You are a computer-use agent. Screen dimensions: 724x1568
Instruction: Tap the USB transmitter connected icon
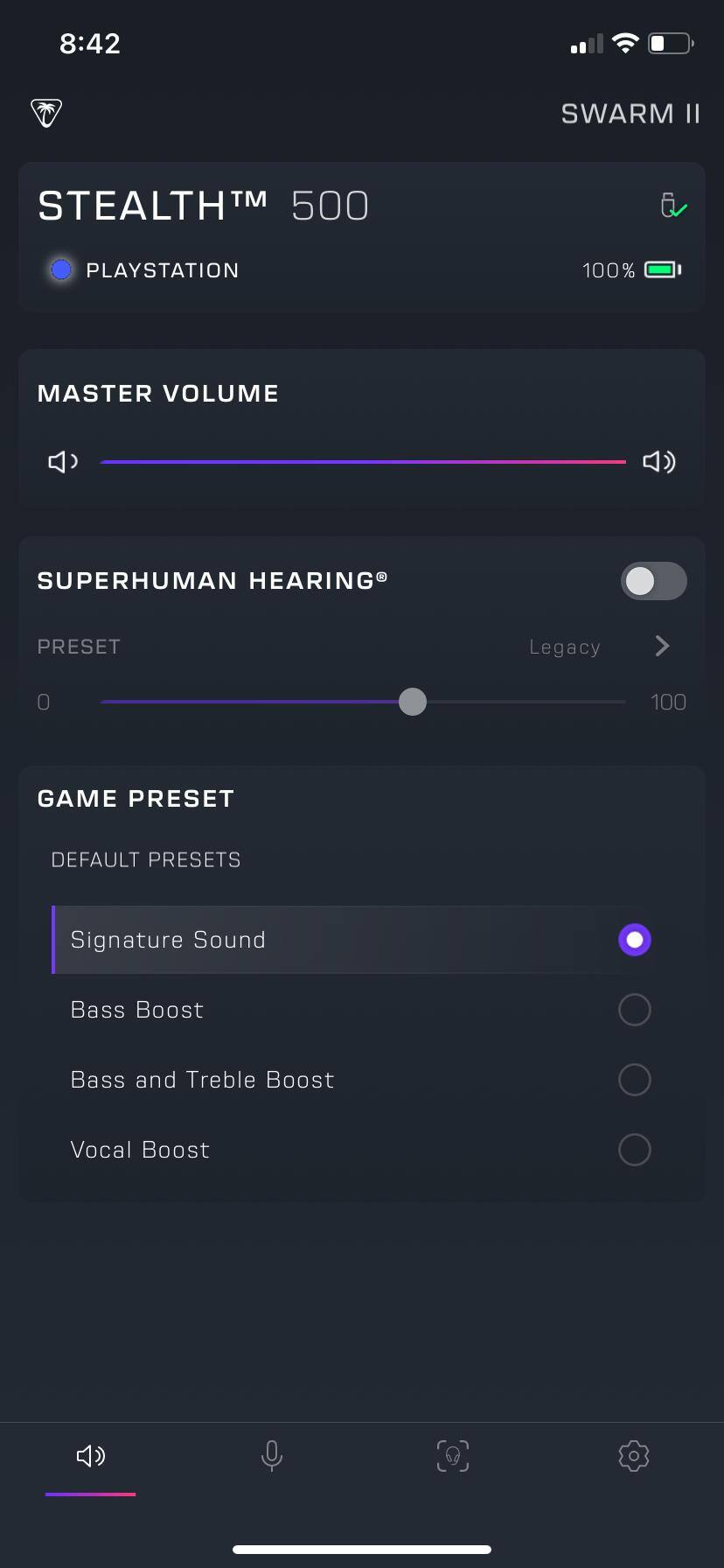[x=672, y=206]
